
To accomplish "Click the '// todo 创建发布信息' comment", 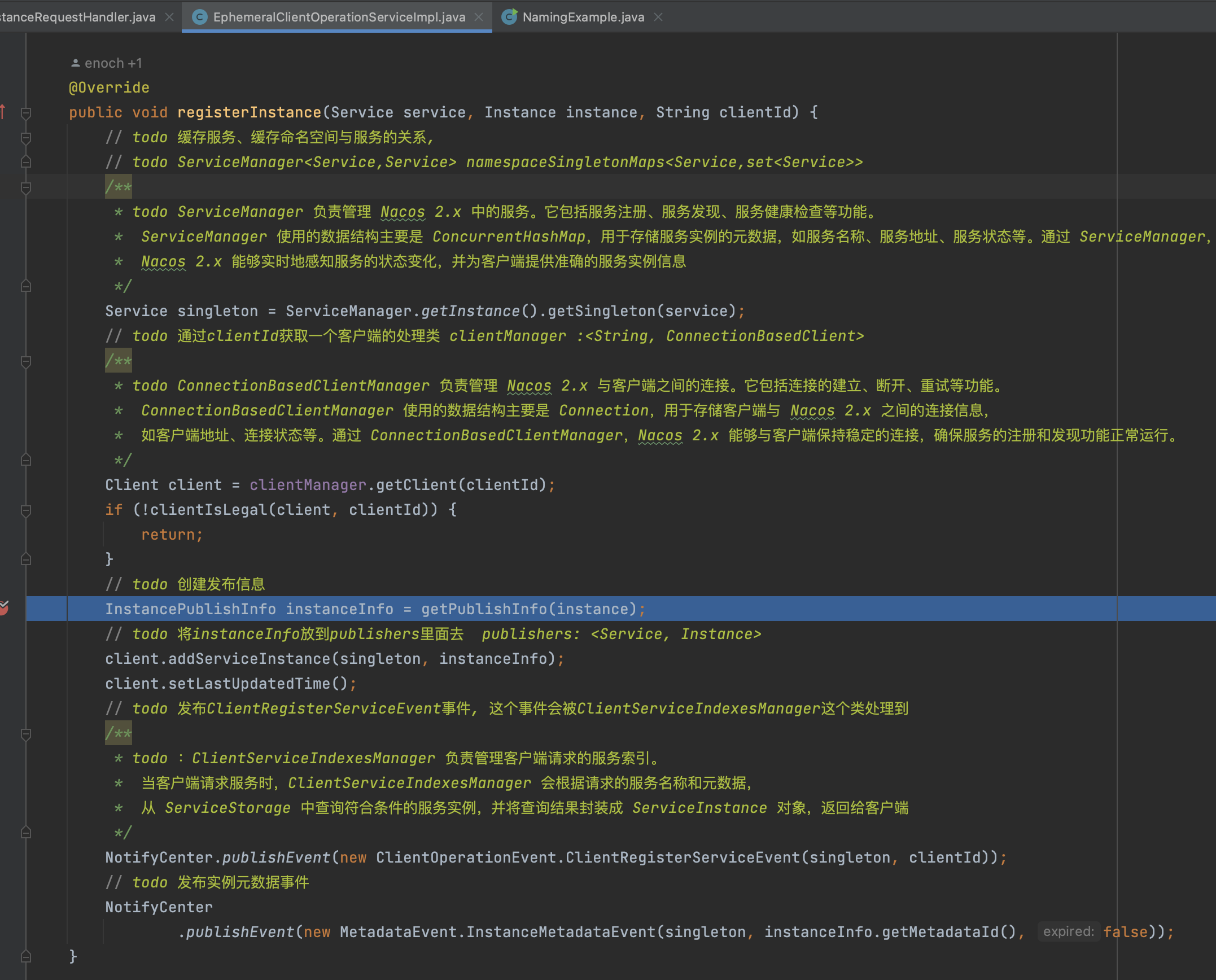I will (185, 584).
